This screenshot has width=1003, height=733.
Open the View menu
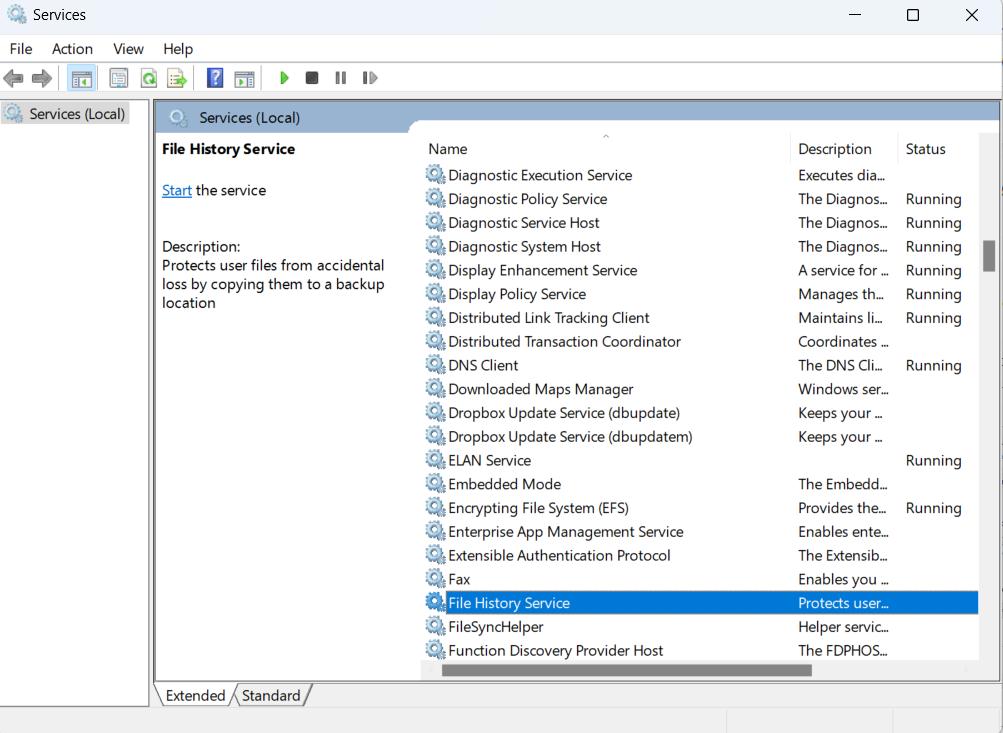tap(128, 49)
